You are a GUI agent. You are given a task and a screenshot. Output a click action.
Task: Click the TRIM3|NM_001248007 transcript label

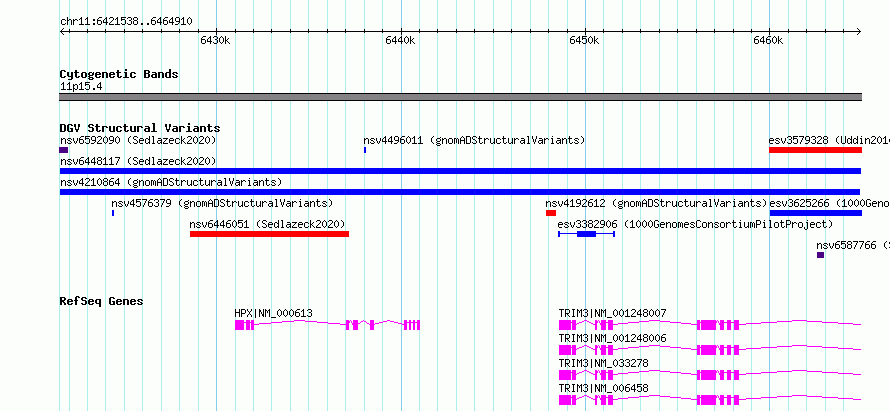612,313
